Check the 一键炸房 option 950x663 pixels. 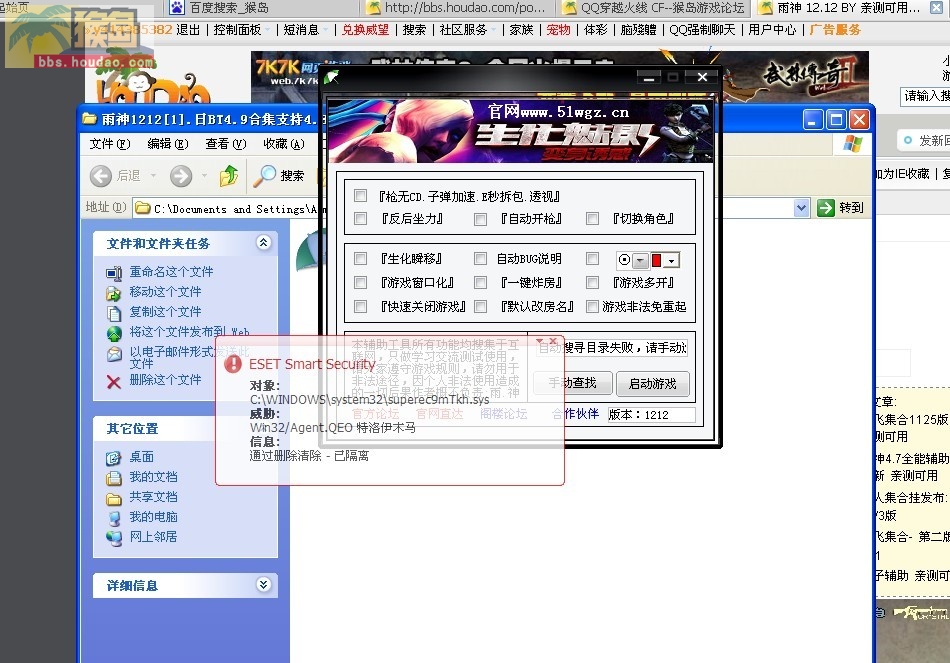tap(480, 282)
